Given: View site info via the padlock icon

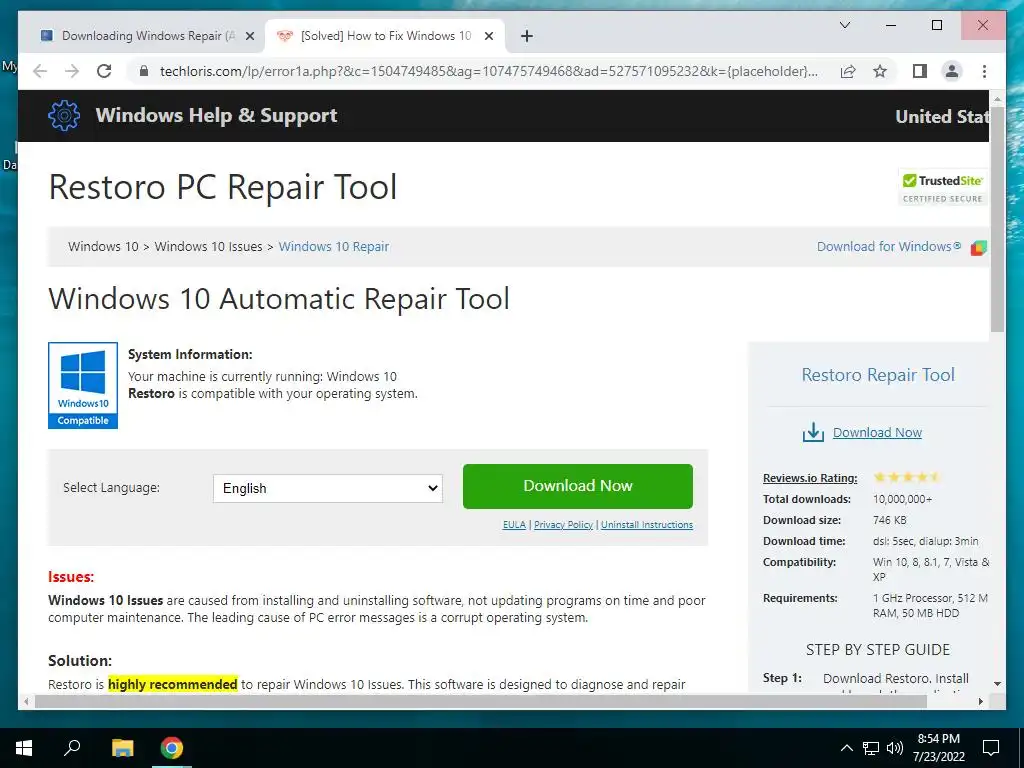Looking at the screenshot, I should pos(144,71).
